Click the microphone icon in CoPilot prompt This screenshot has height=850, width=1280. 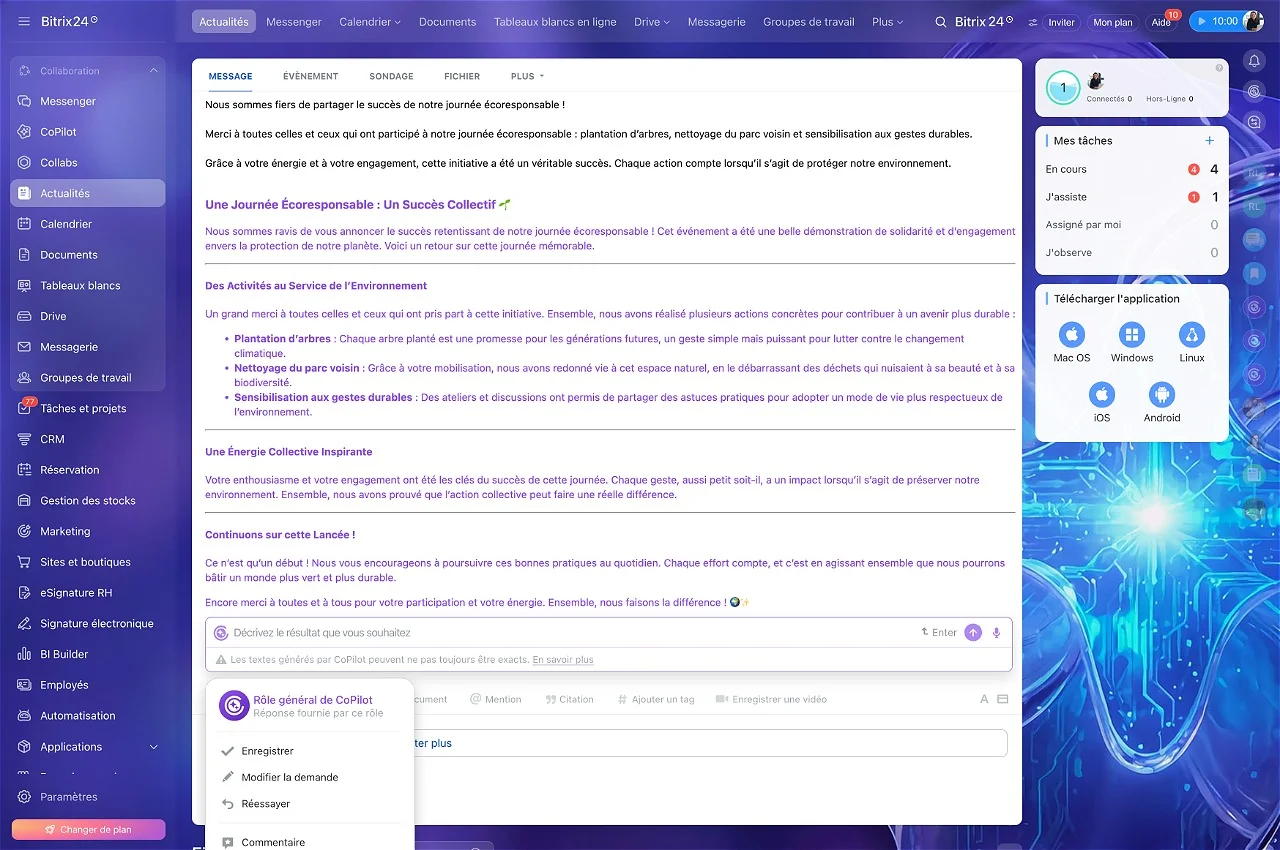click(997, 632)
